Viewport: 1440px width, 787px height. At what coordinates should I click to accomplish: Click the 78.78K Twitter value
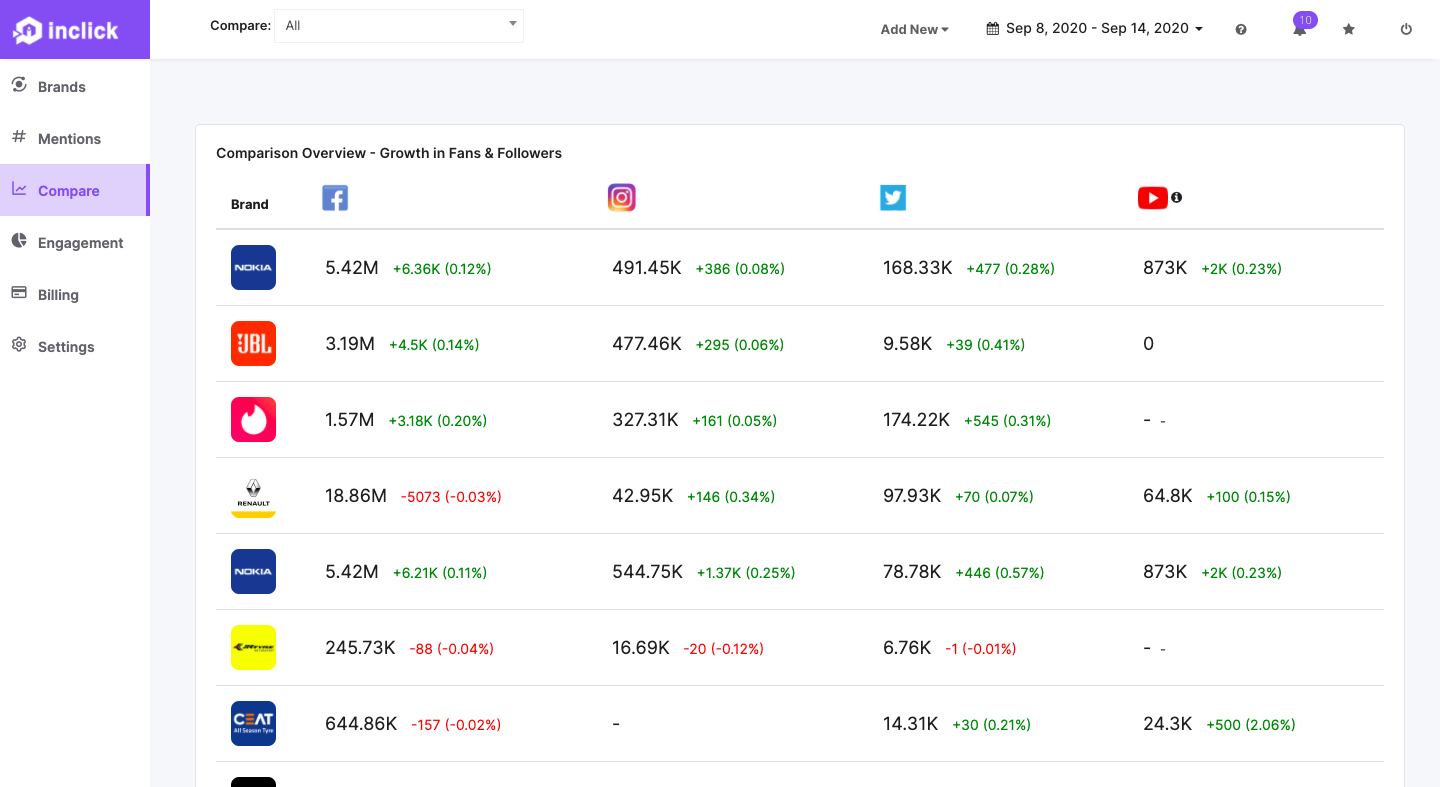click(912, 572)
